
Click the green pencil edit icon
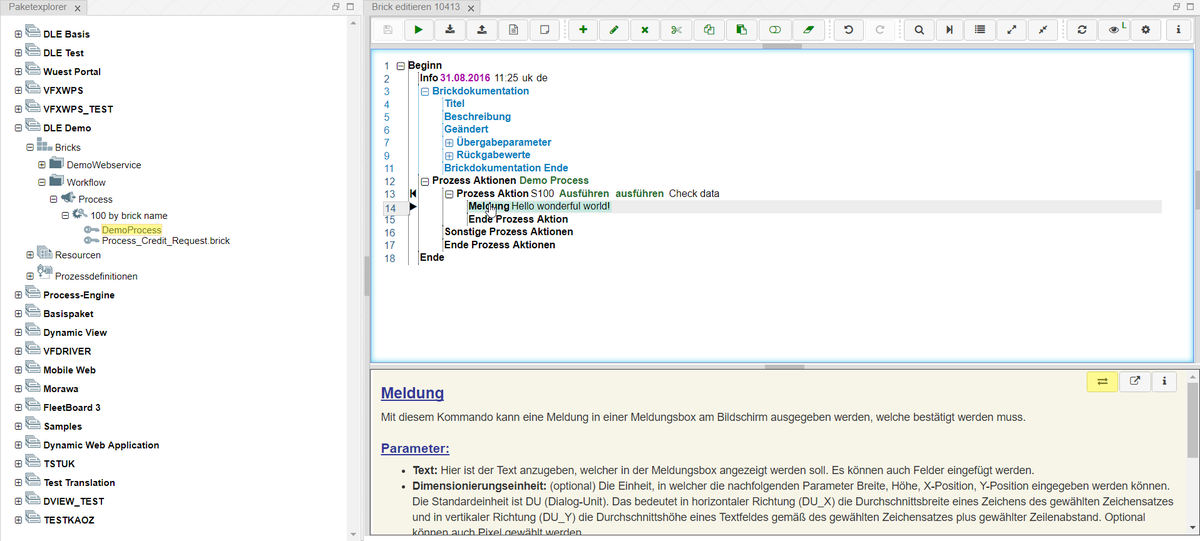click(x=614, y=30)
